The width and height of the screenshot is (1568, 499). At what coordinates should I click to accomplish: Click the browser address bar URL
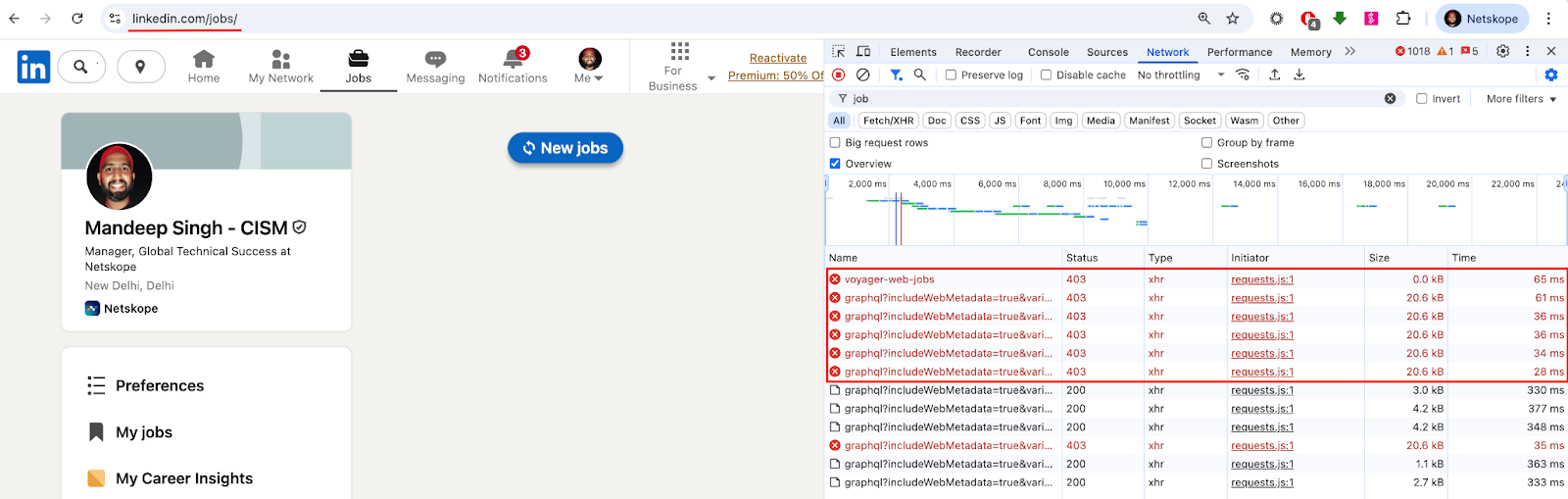(184, 19)
